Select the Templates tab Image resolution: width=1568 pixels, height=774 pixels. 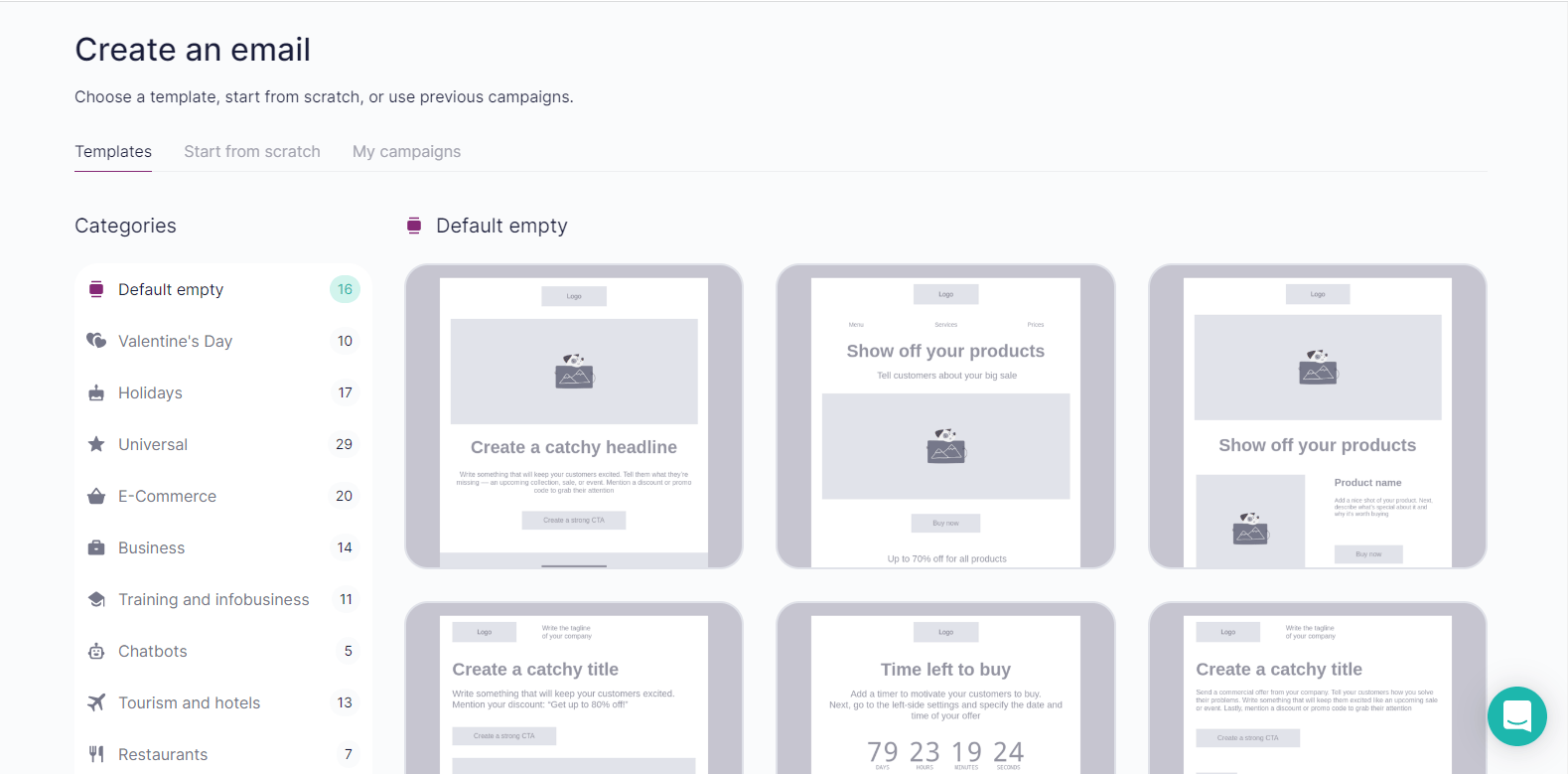(113, 151)
